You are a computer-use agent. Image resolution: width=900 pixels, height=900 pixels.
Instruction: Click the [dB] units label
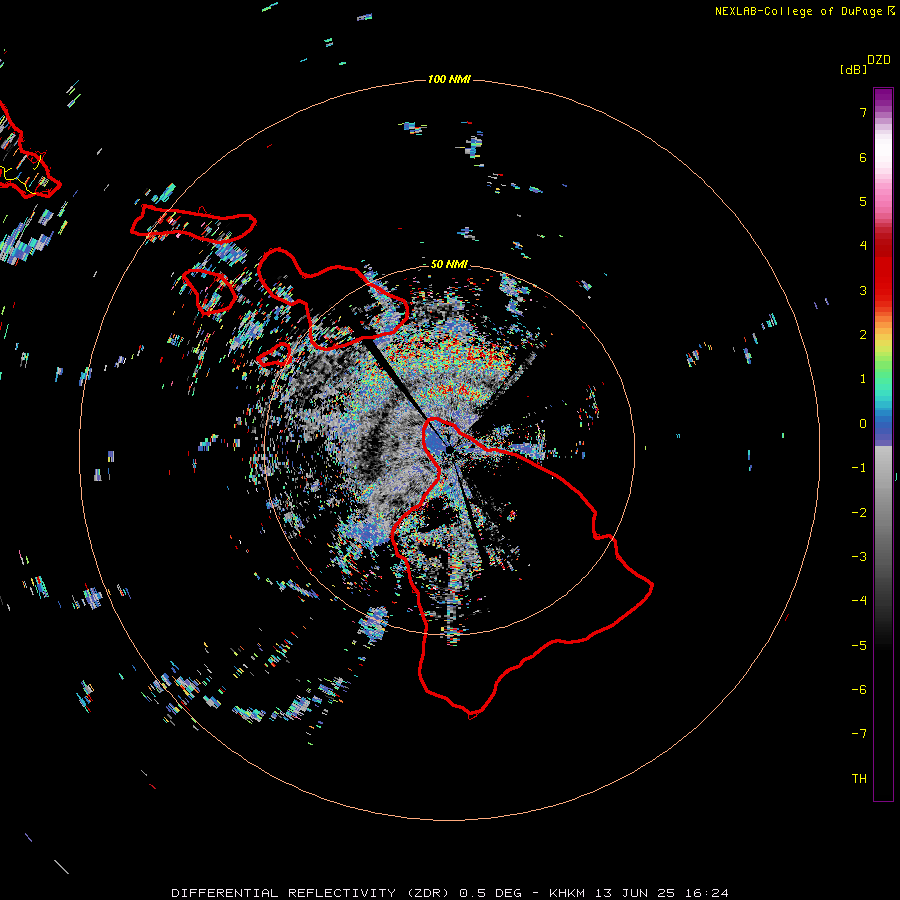pos(853,69)
